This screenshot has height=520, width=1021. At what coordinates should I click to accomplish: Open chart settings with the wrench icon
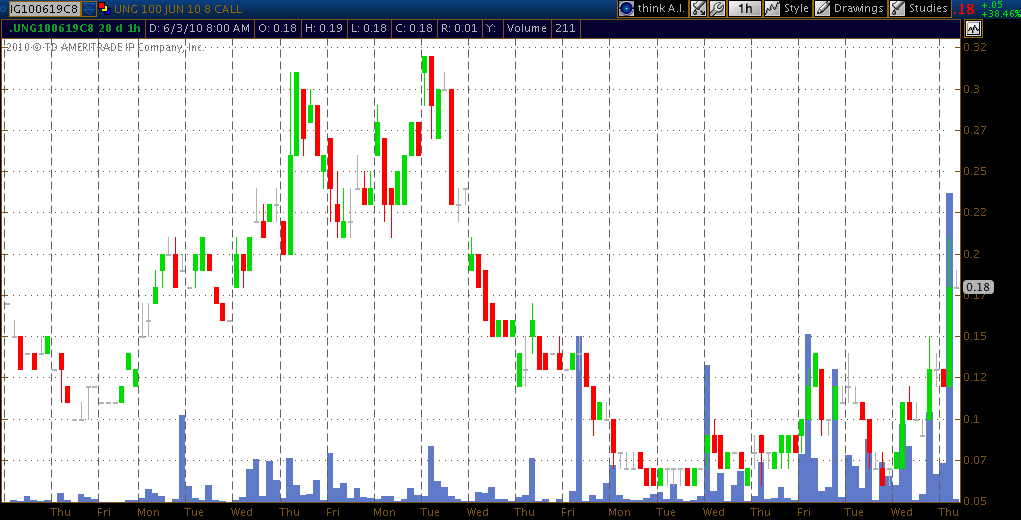pyautogui.click(x=716, y=8)
